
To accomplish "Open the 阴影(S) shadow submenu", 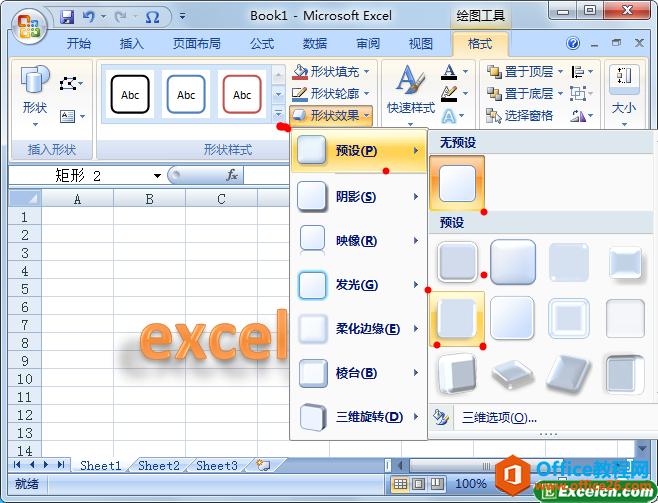I will pos(359,196).
